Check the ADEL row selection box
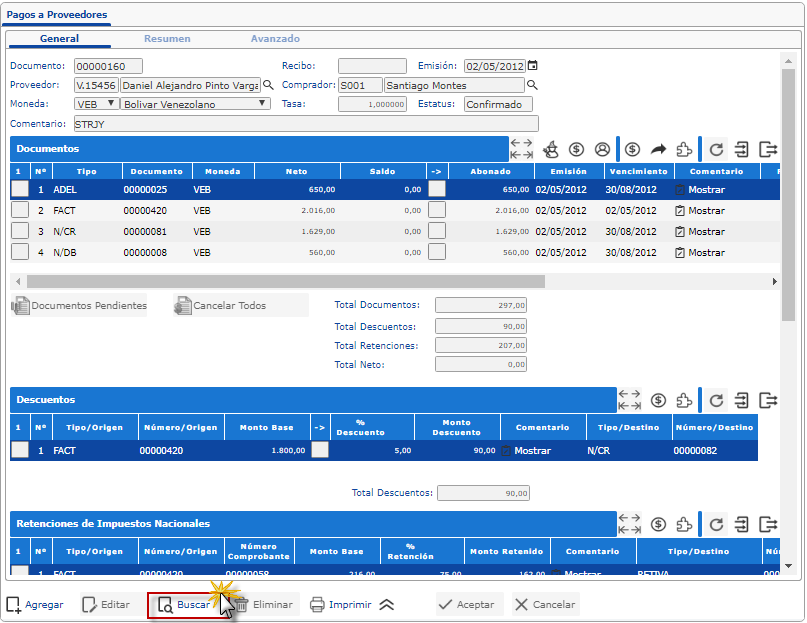This screenshot has height=623, width=807. (20, 189)
